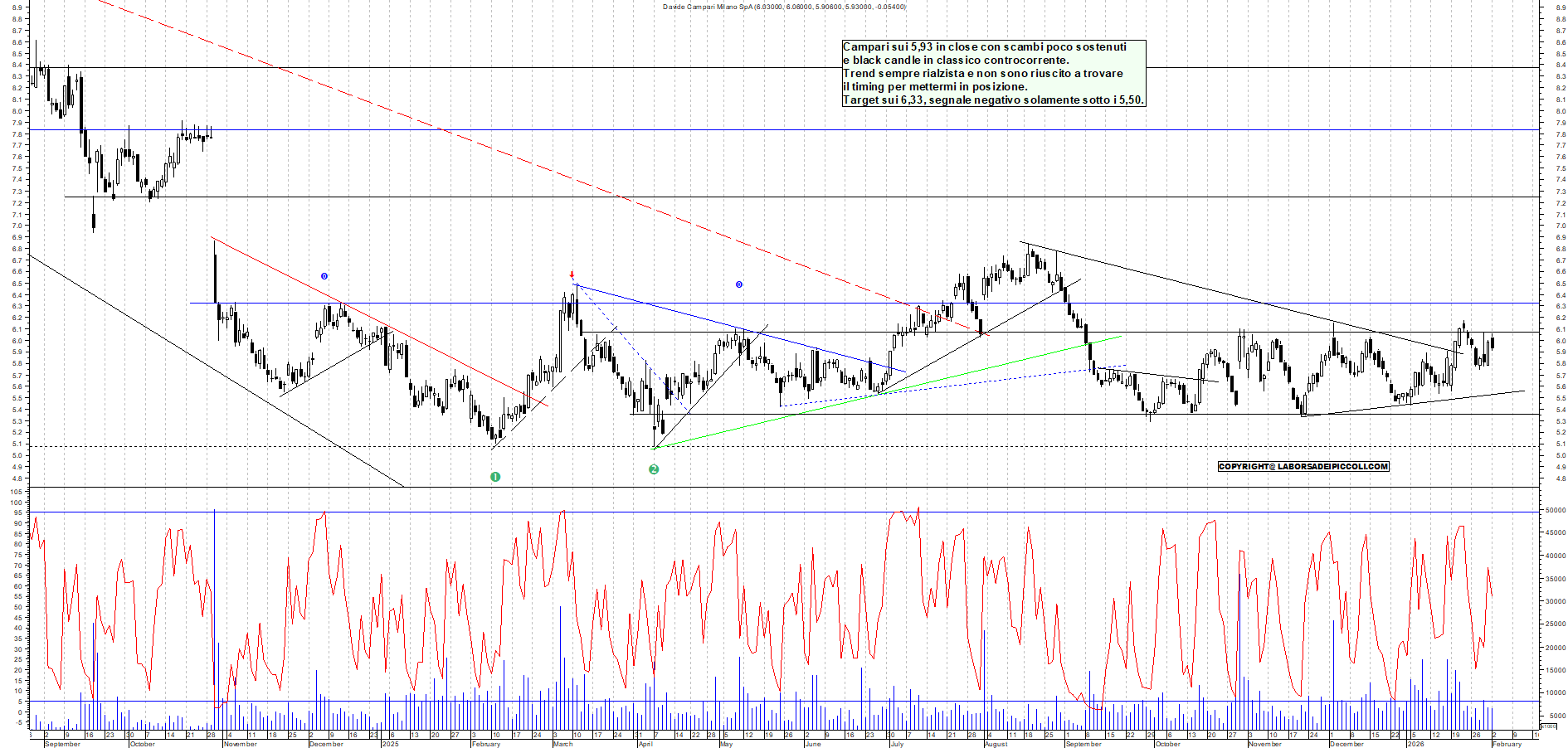Click the June label on the time axis

(812, 744)
